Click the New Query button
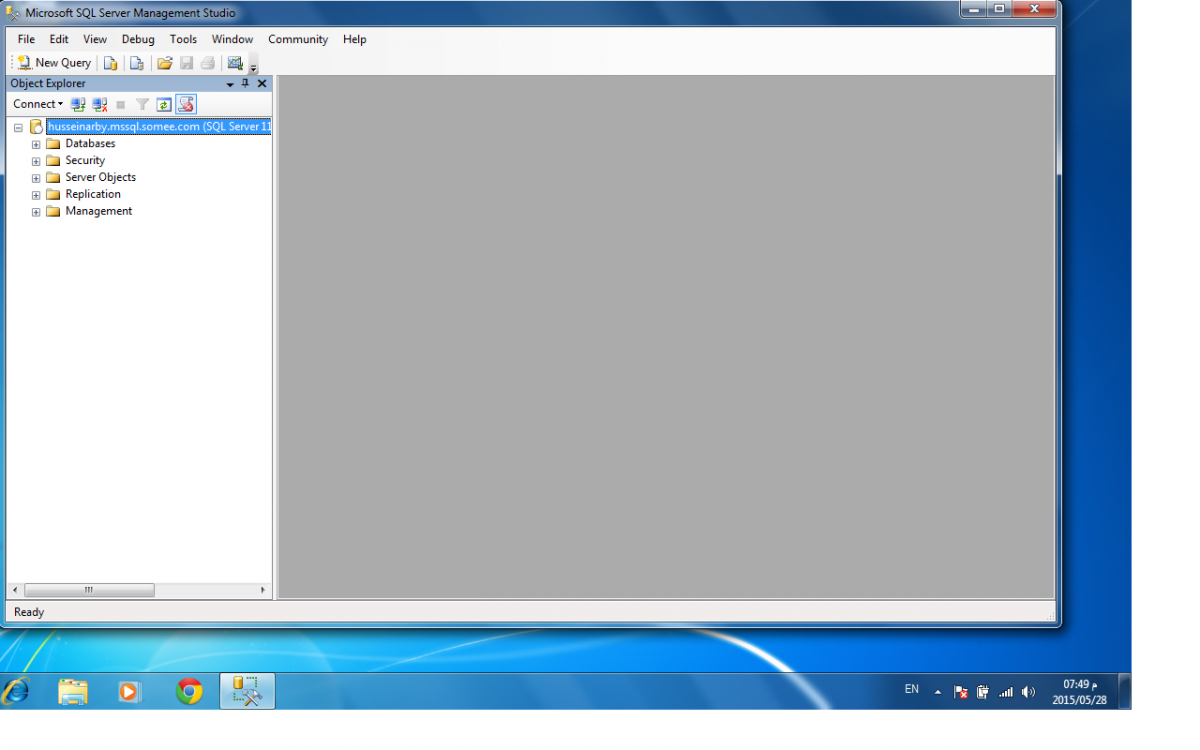This screenshot has width=1200, height=750. [54, 63]
